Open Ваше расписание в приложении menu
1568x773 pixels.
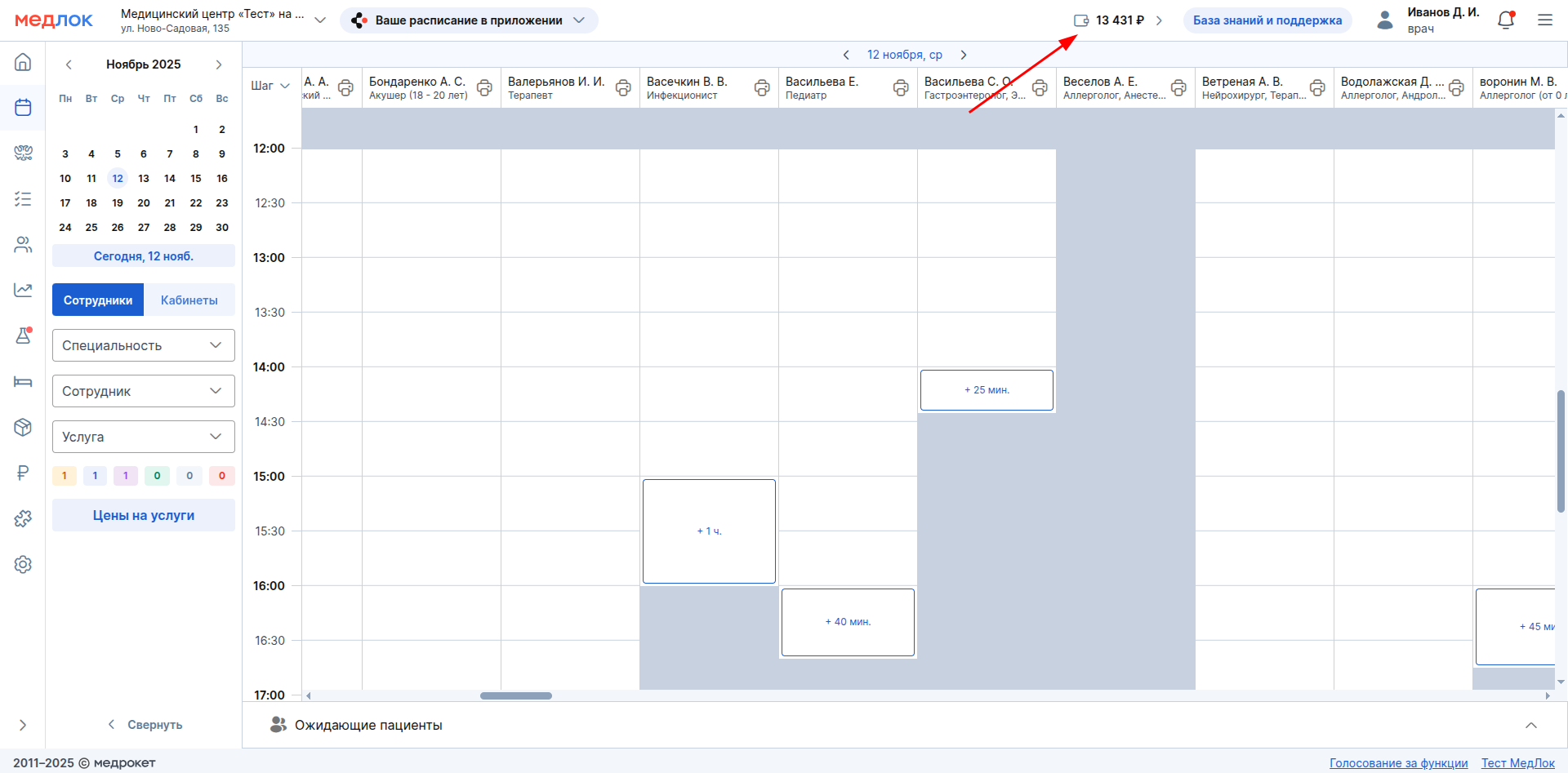click(469, 20)
